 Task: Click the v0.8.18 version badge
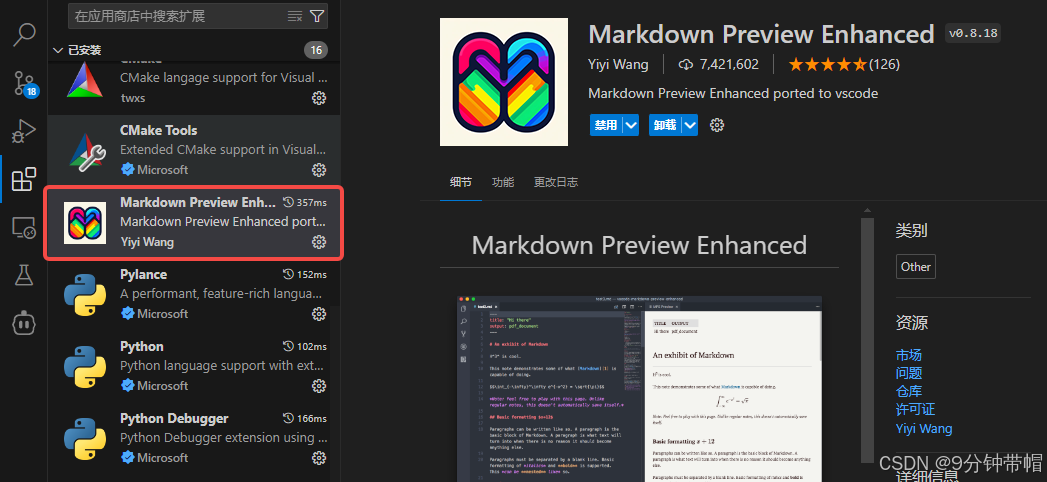(973, 33)
